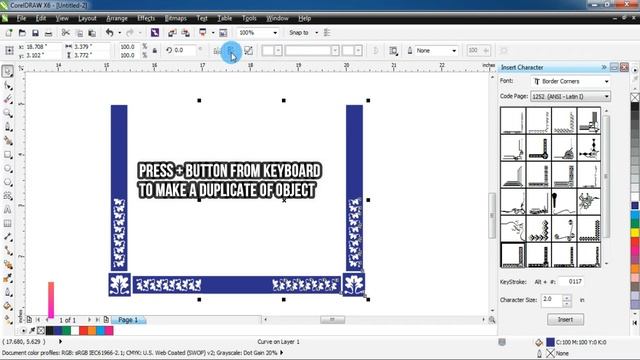Collapse the Insert Character docker with chevrons
640x360 pixels.
point(604,67)
